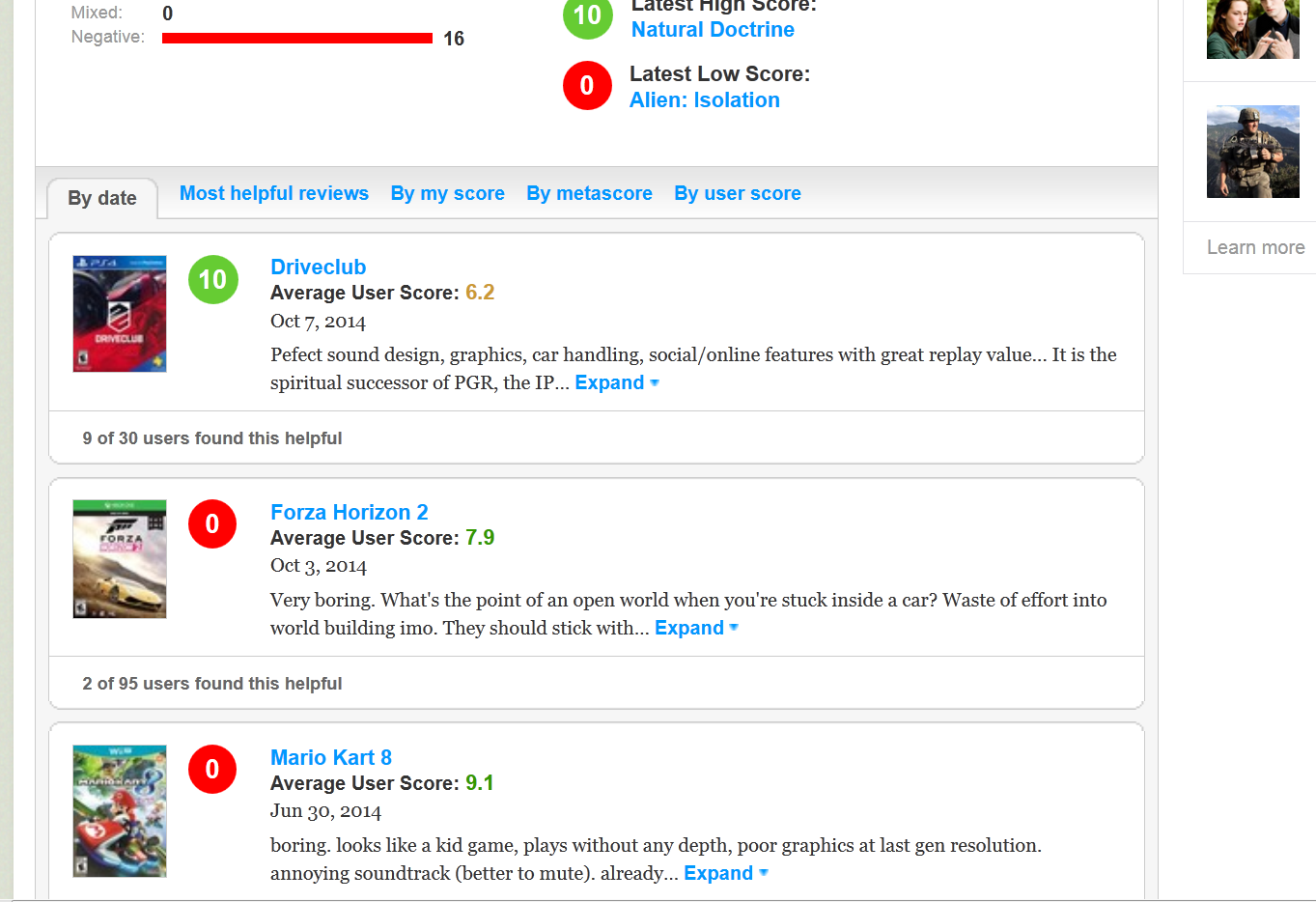Click the red 0 score badge for Forza Horizon 2
This screenshot has height=902, width=1316.
pos(212,524)
